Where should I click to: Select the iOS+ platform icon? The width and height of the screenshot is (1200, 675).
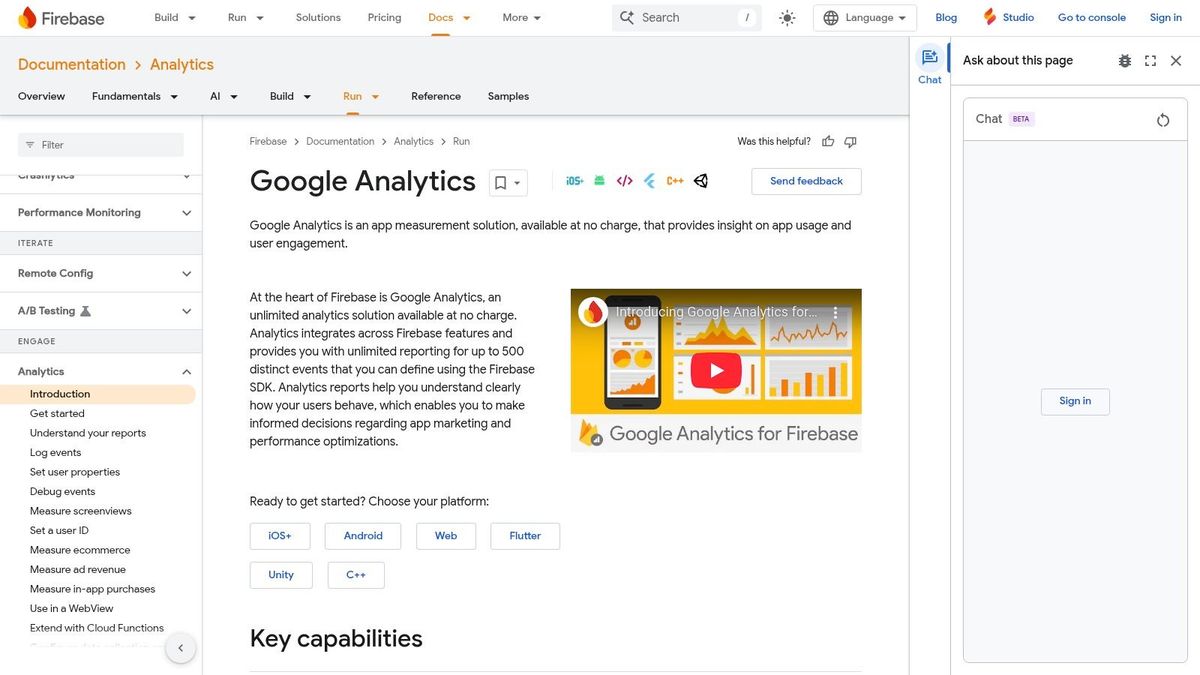pos(574,181)
